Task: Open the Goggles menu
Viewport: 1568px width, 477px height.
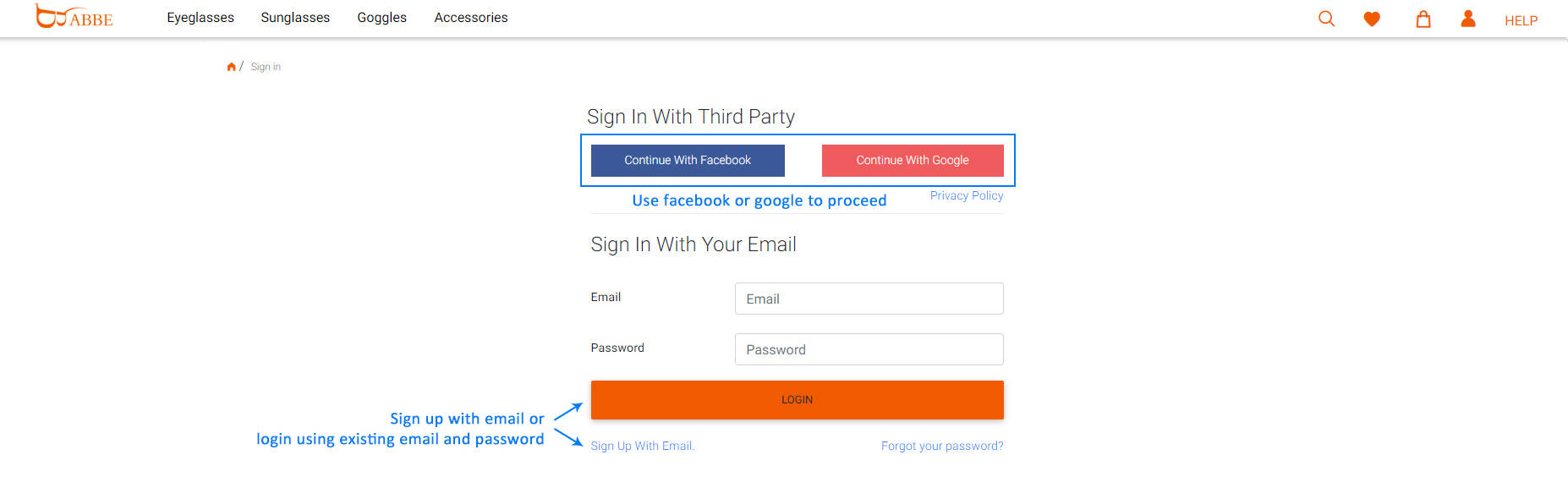Action: 381,18
